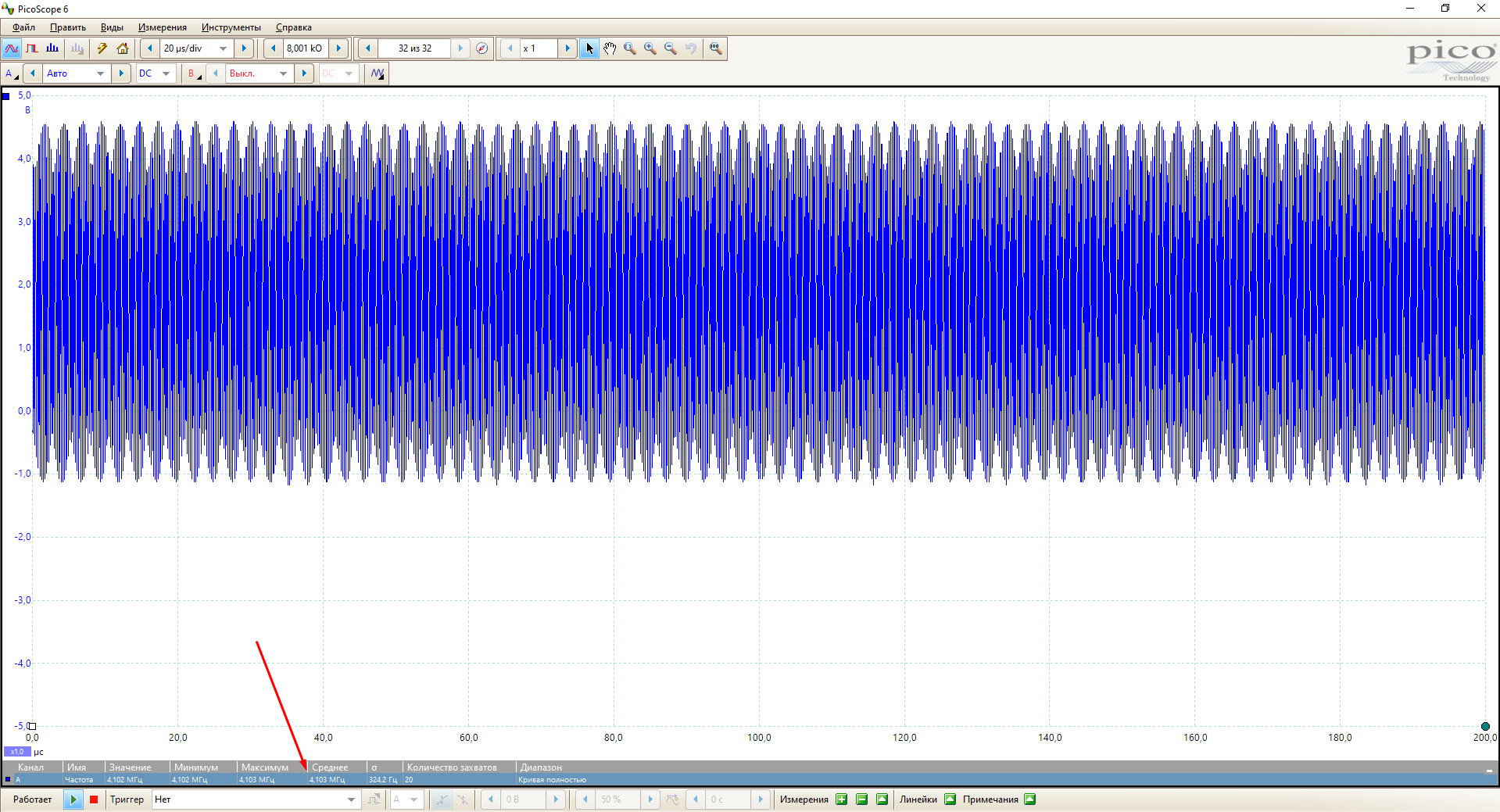Image resolution: width=1500 pixels, height=812 pixels.
Task: Activate Persistence mode icon
Action: 32,48
